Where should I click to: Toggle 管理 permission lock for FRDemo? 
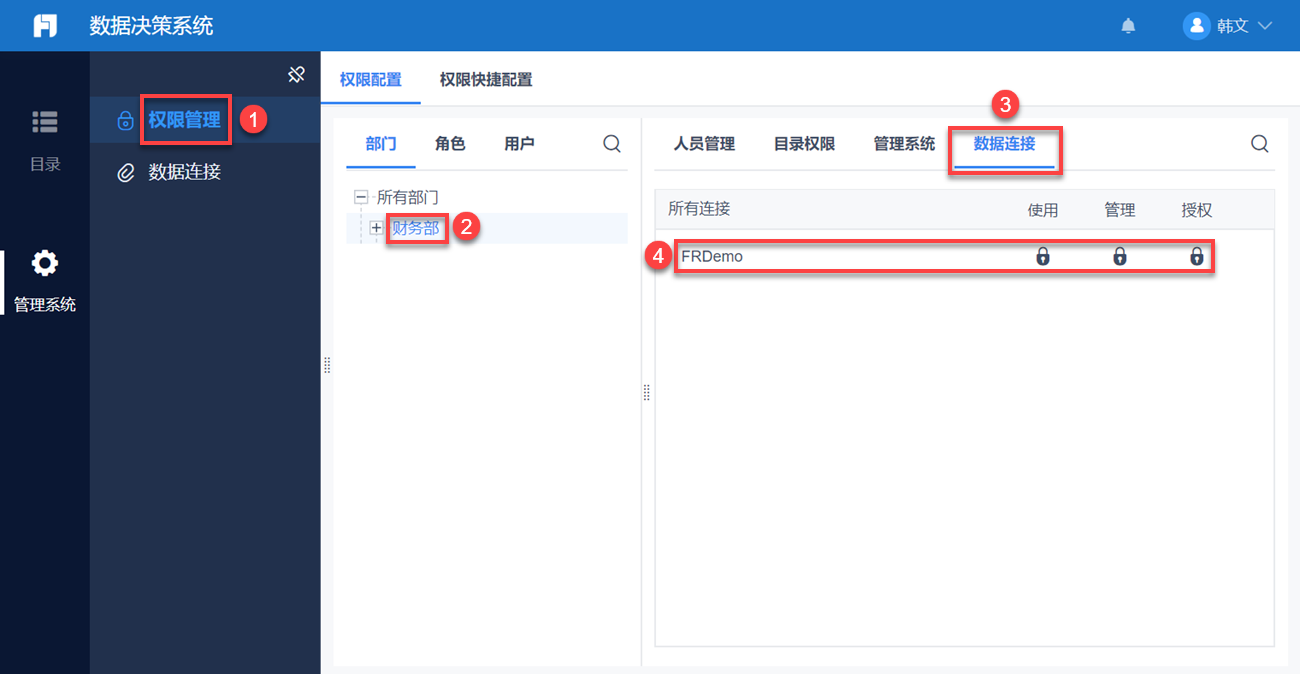pos(1120,256)
